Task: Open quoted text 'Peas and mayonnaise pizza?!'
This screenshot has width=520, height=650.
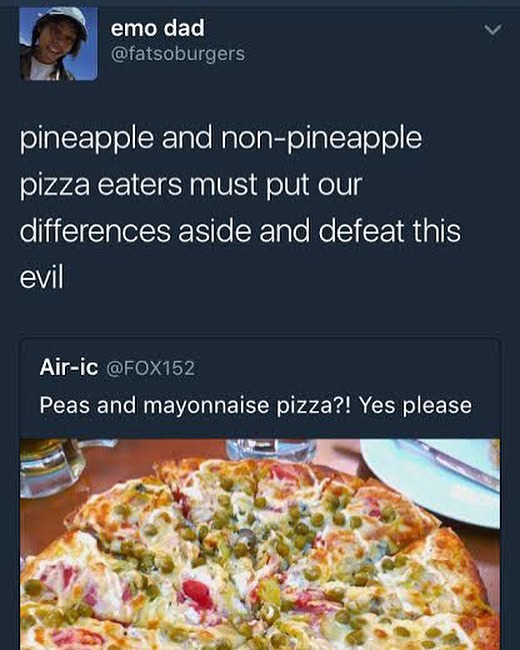Action: (195, 405)
